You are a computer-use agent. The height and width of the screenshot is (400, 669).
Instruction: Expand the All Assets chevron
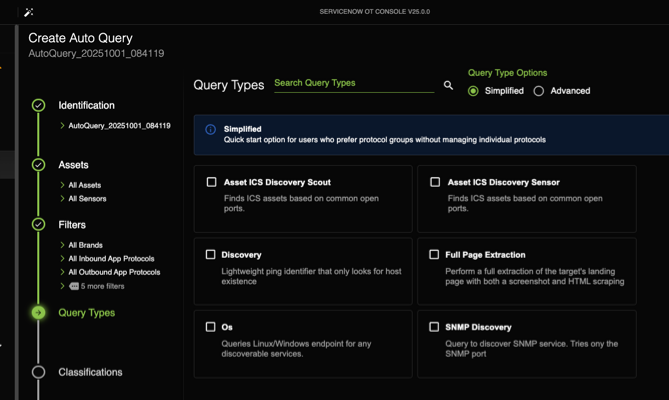(x=62, y=185)
